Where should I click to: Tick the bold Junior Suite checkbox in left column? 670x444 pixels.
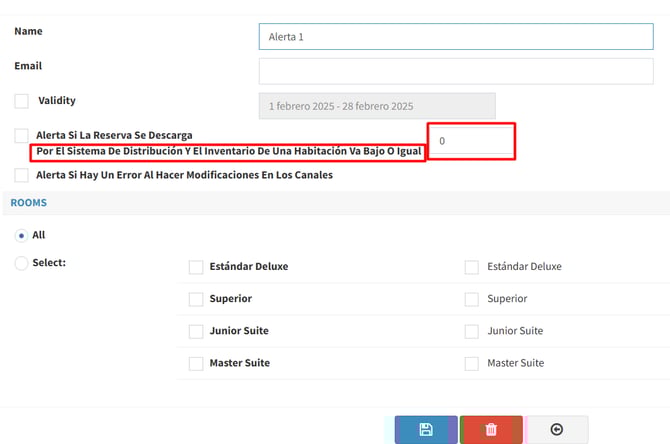[x=196, y=331]
